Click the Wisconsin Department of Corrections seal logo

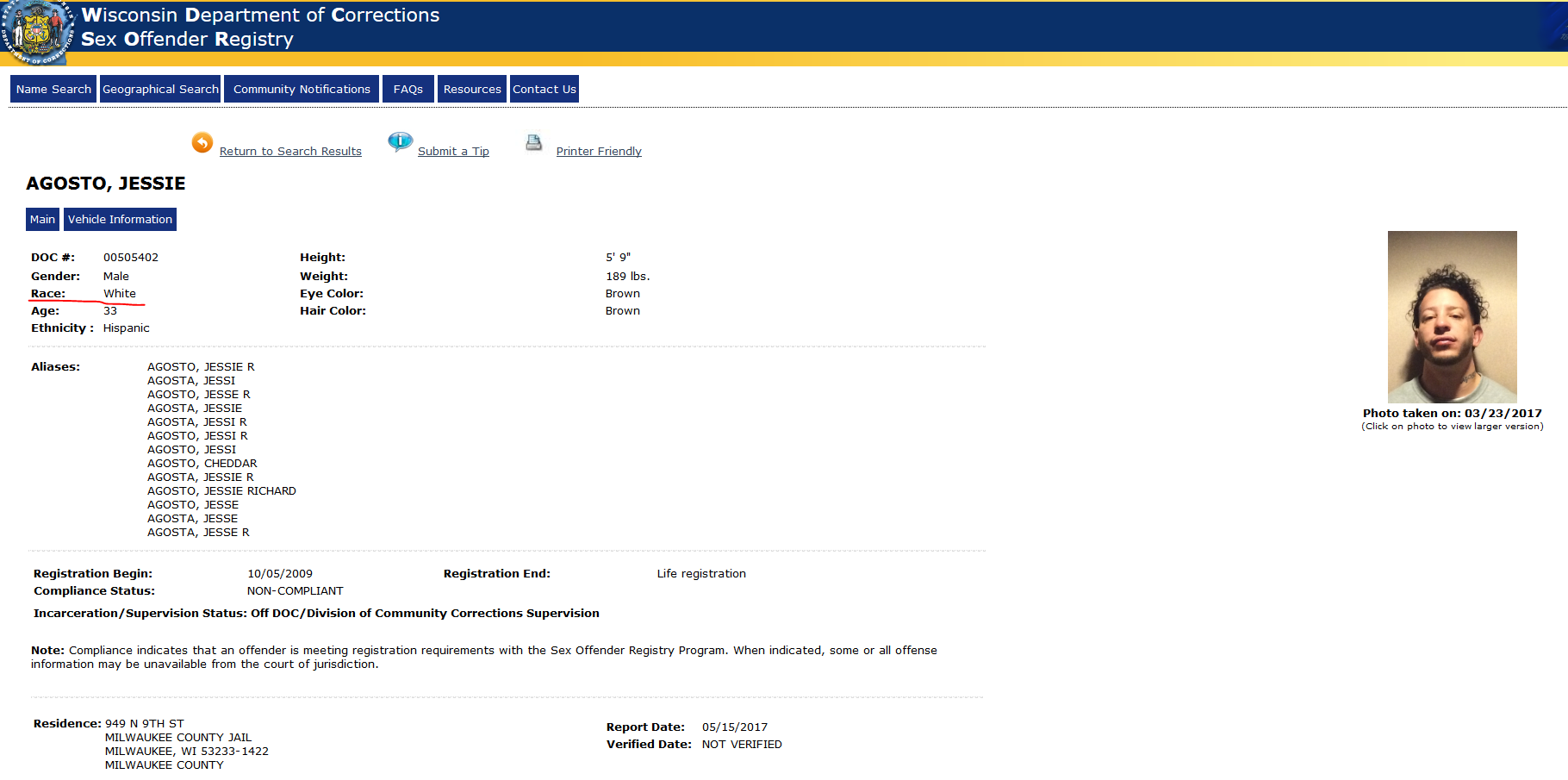click(36, 32)
